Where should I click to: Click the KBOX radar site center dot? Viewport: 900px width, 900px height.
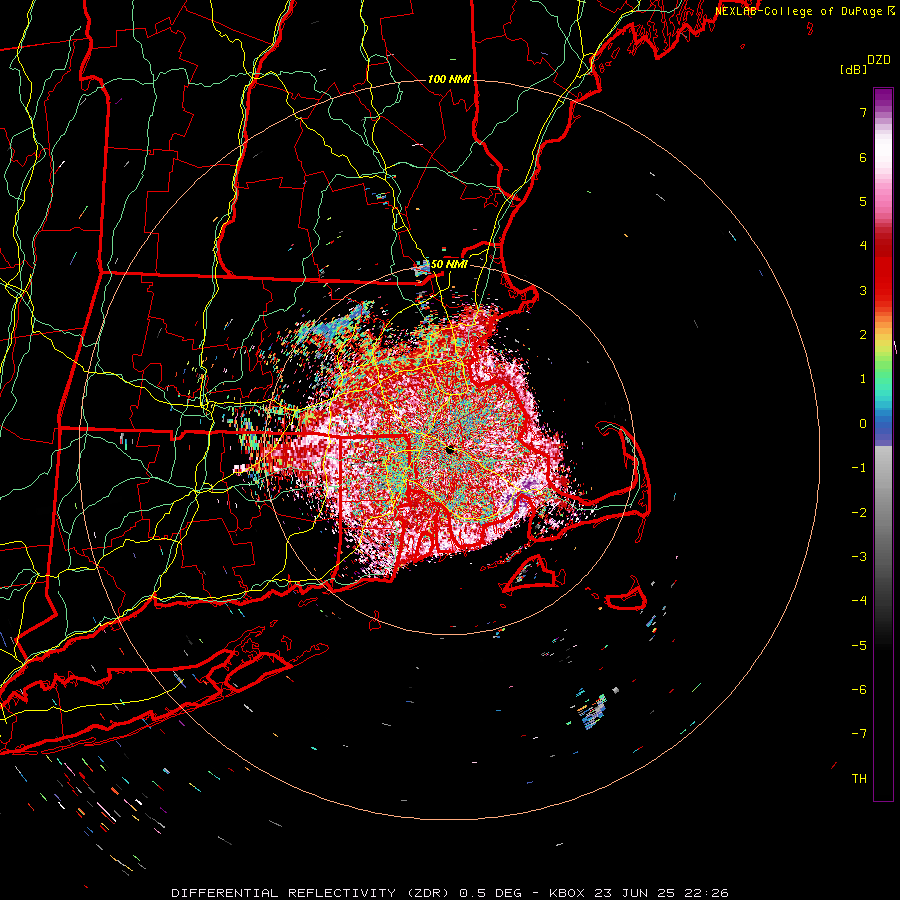tap(450, 450)
